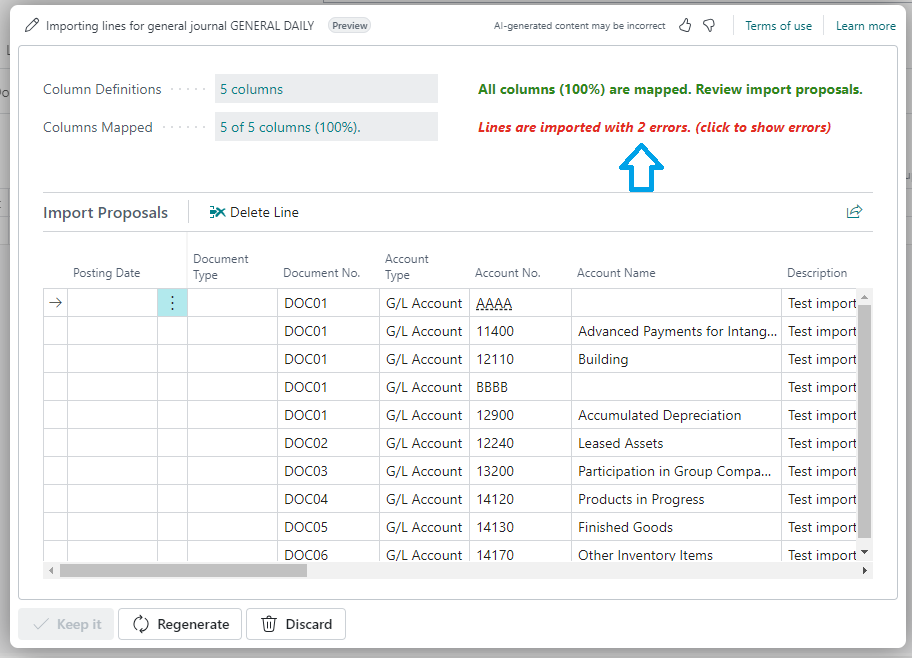This screenshot has height=658, width=912.
Task: Select the DOC06 document number cell
Action: click(328, 553)
